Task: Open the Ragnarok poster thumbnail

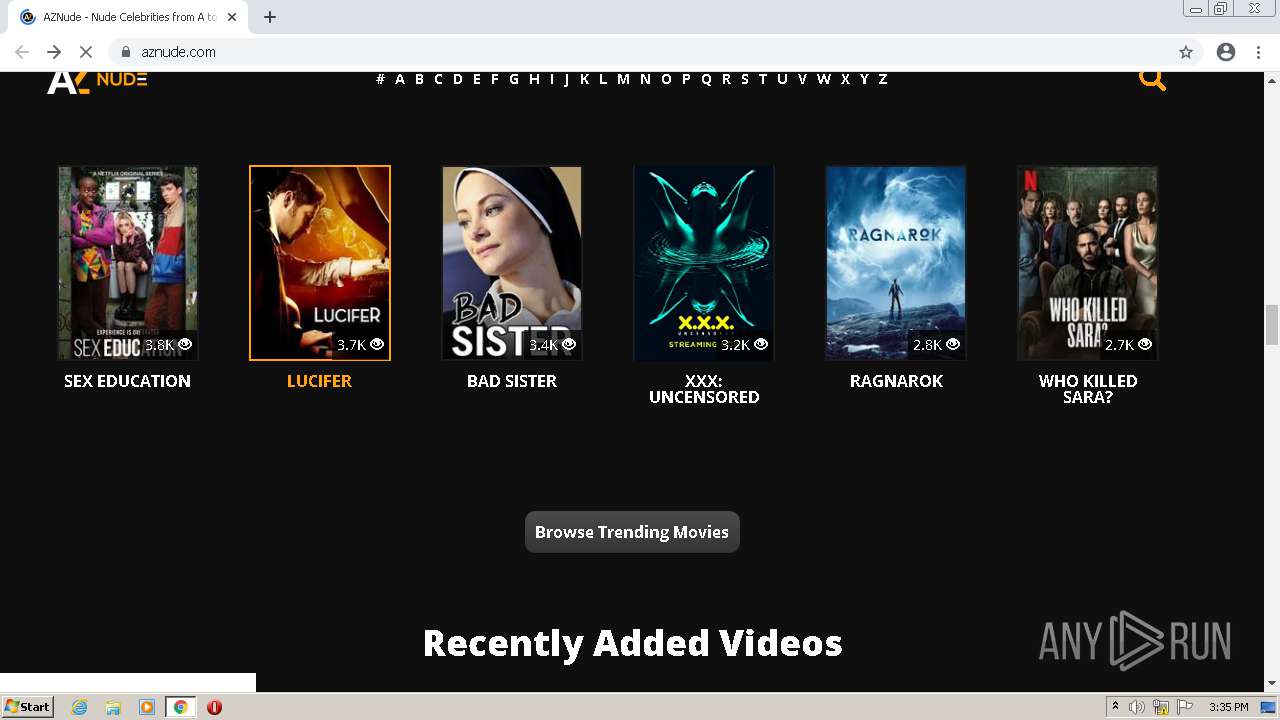Action: click(896, 263)
